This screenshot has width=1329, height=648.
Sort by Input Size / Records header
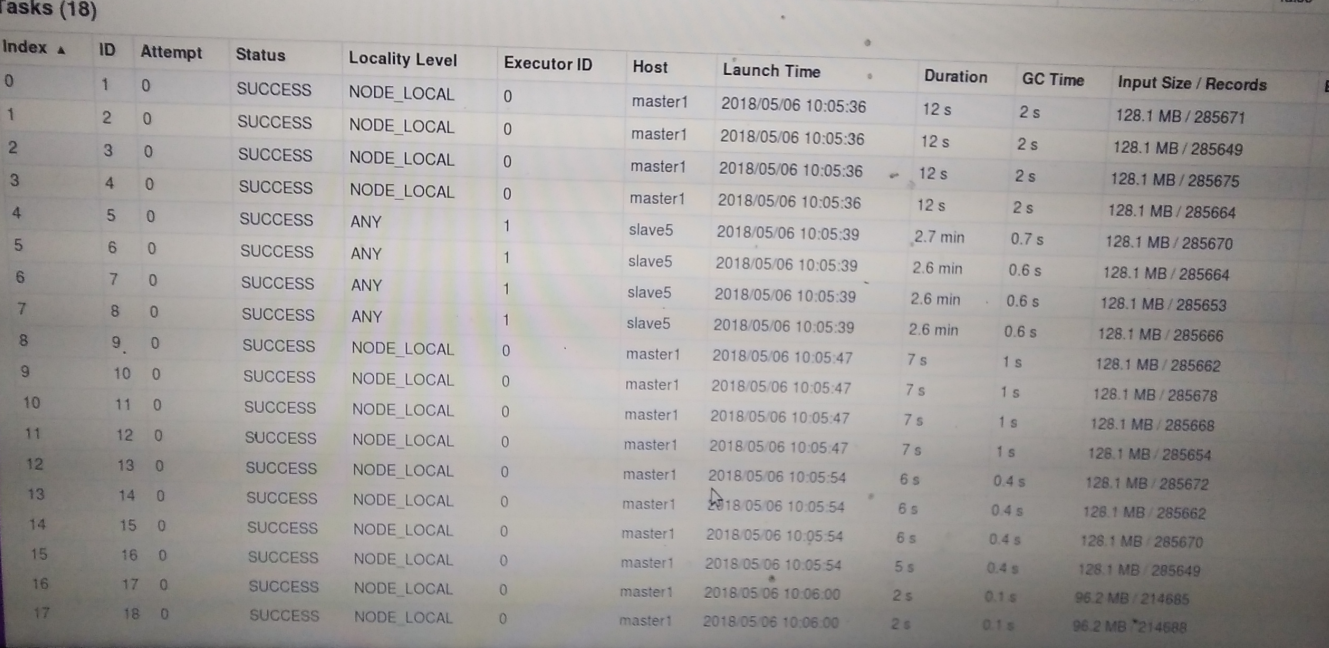[1191, 84]
